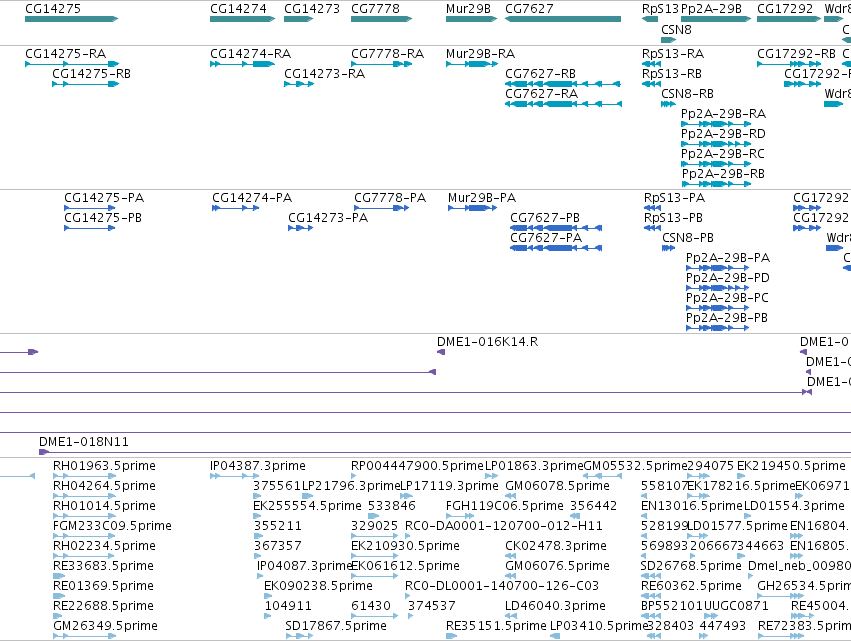Click EST RC0-DL0001-140700-126-C03
The width and height of the screenshot is (851, 641).
[502, 587]
